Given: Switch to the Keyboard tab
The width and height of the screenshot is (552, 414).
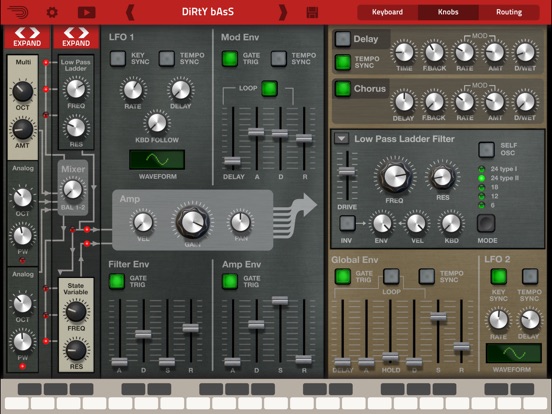Looking at the screenshot, I should tap(388, 12).
